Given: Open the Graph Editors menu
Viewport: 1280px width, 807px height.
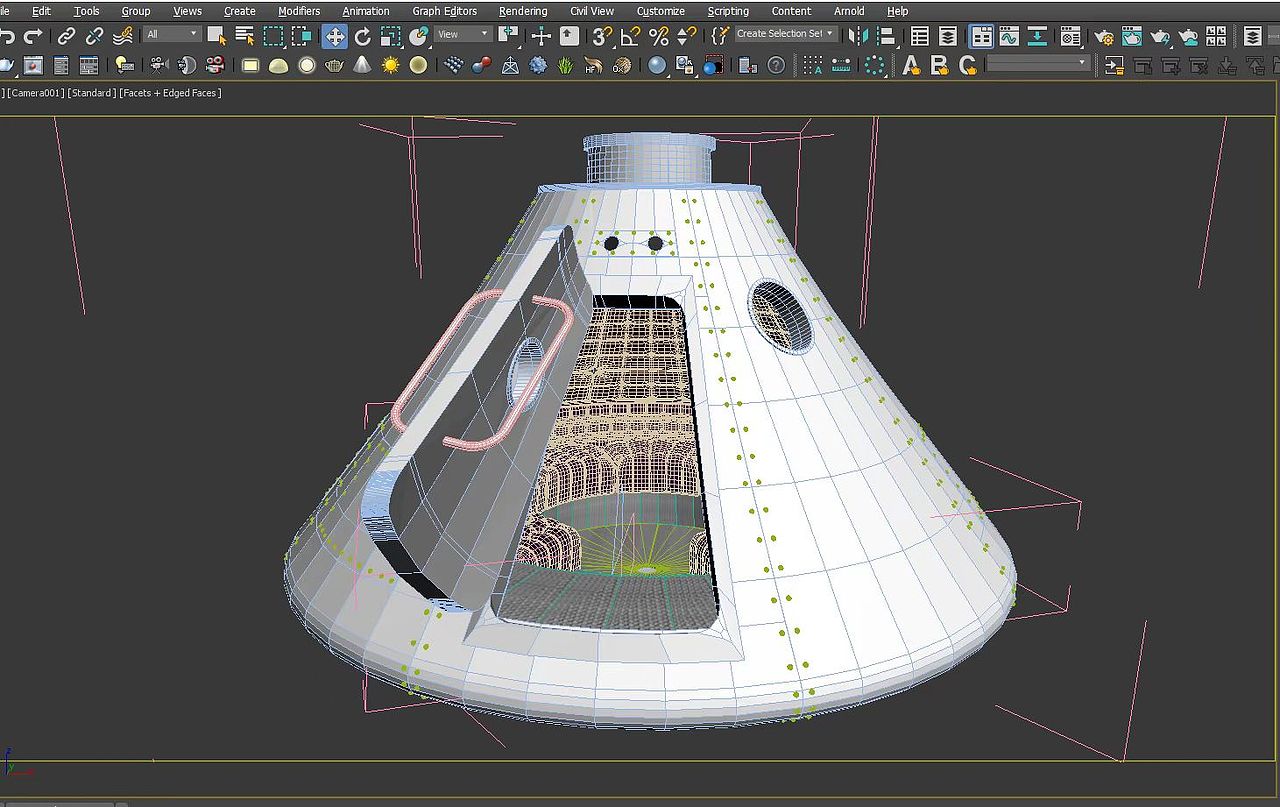Looking at the screenshot, I should [444, 11].
